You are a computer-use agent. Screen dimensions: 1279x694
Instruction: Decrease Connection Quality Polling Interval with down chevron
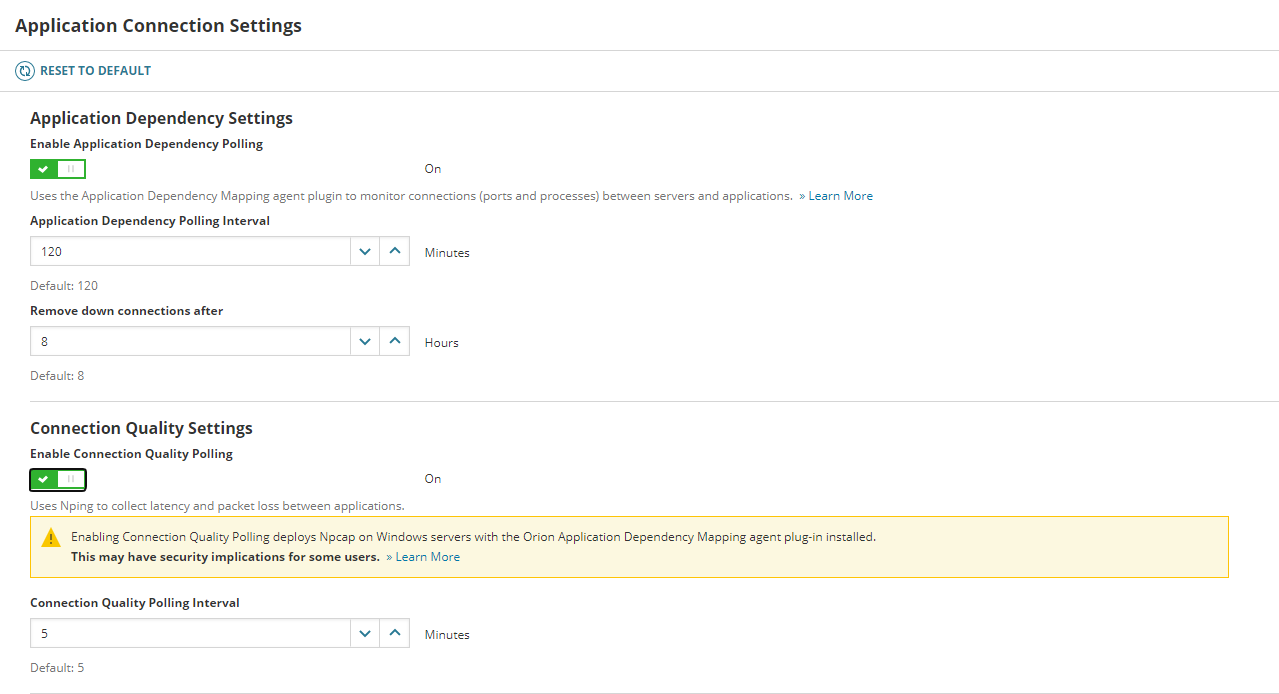365,633
